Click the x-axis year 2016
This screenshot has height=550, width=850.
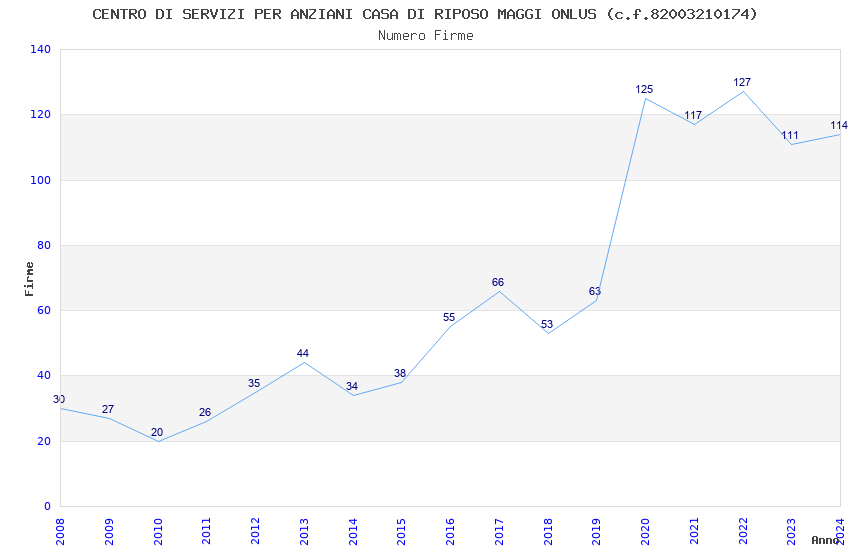450,531
